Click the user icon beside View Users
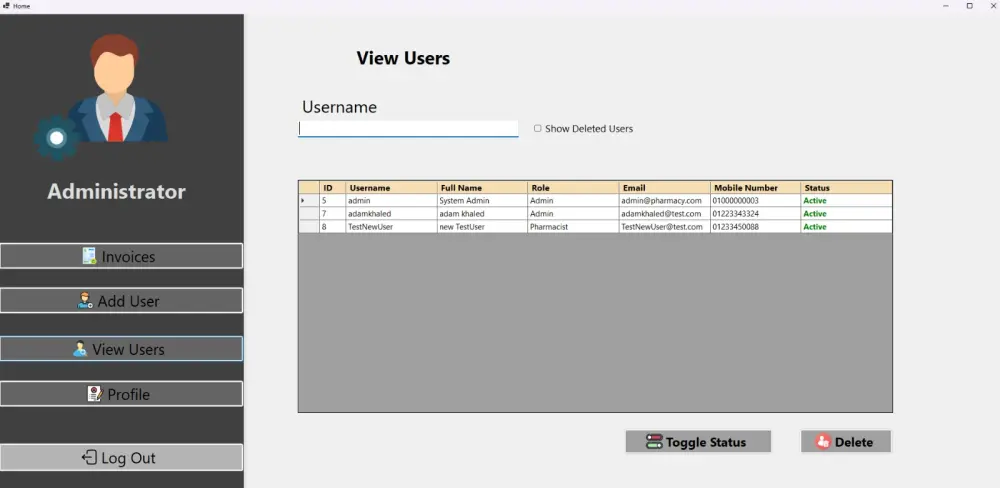The image size is (1000, 488). click(80, 349)
